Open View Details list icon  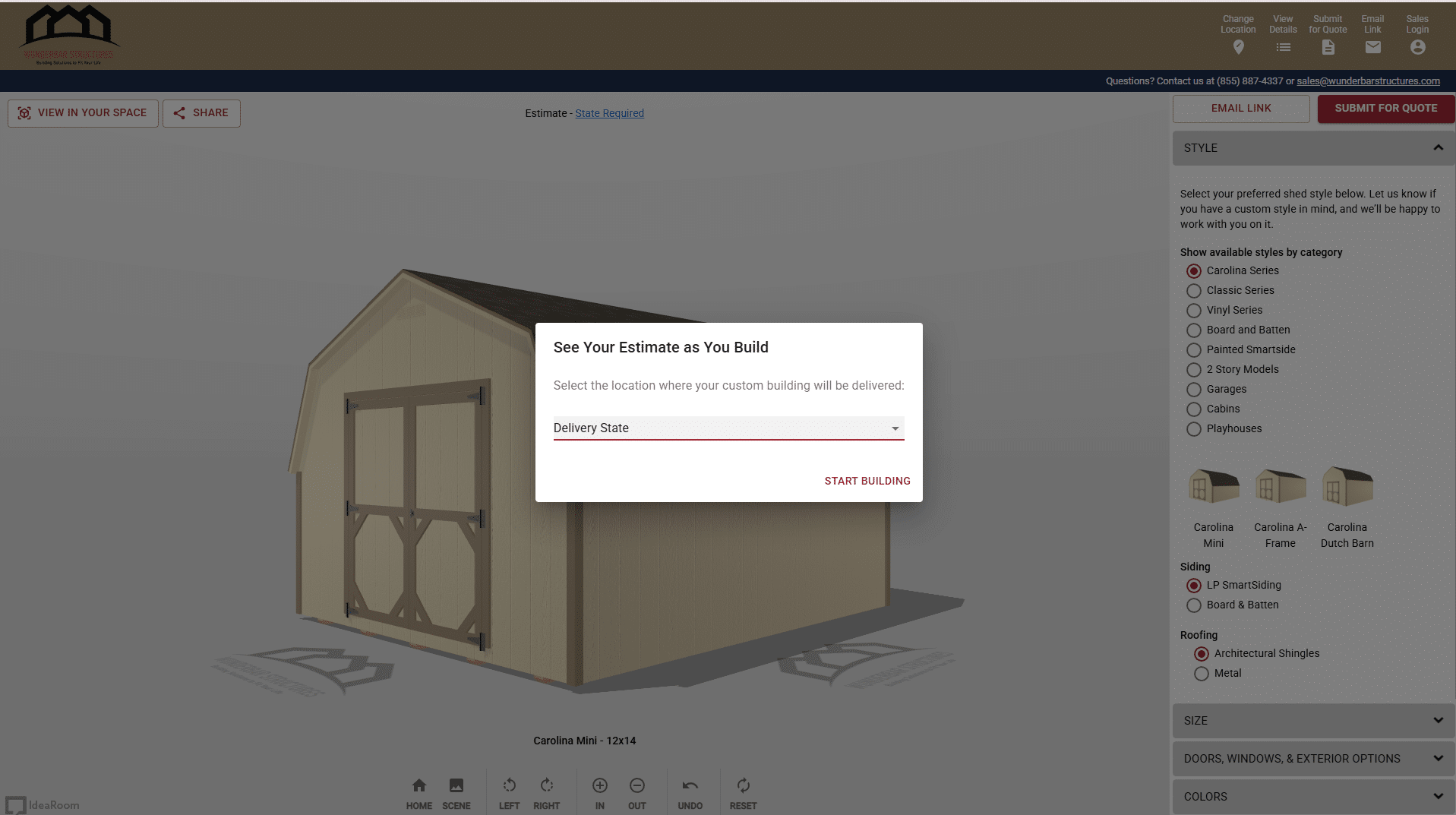[1283, 47]
